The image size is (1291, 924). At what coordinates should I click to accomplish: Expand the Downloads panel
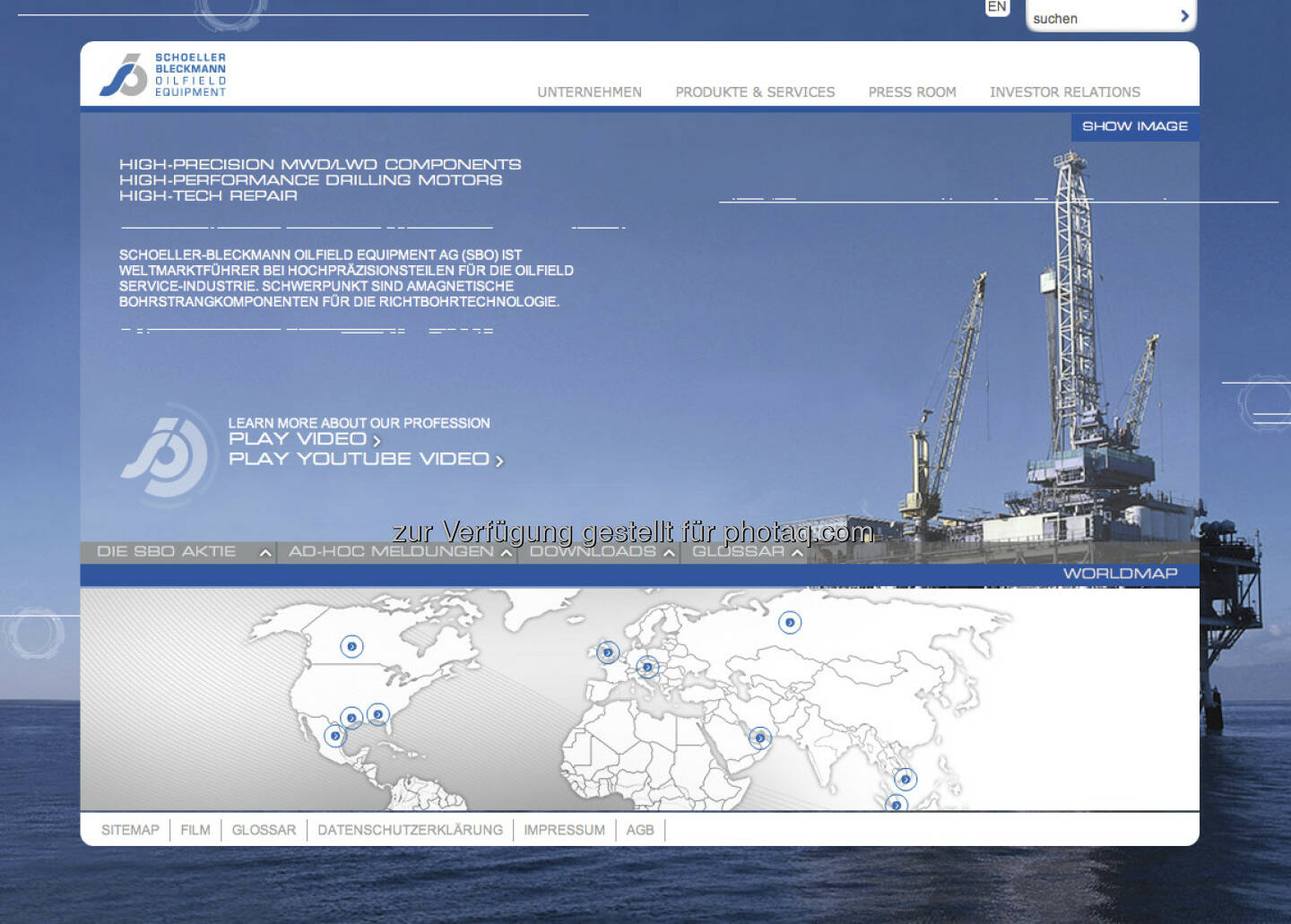(600, 552)
